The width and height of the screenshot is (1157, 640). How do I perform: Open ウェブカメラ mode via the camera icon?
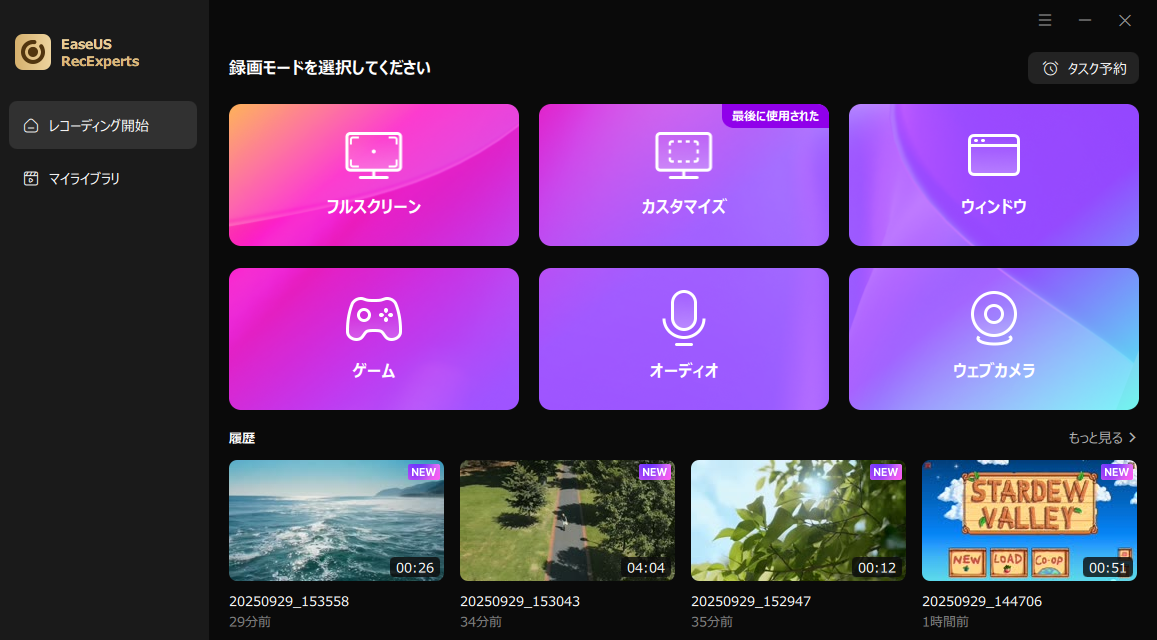click(x=993, y=319)
